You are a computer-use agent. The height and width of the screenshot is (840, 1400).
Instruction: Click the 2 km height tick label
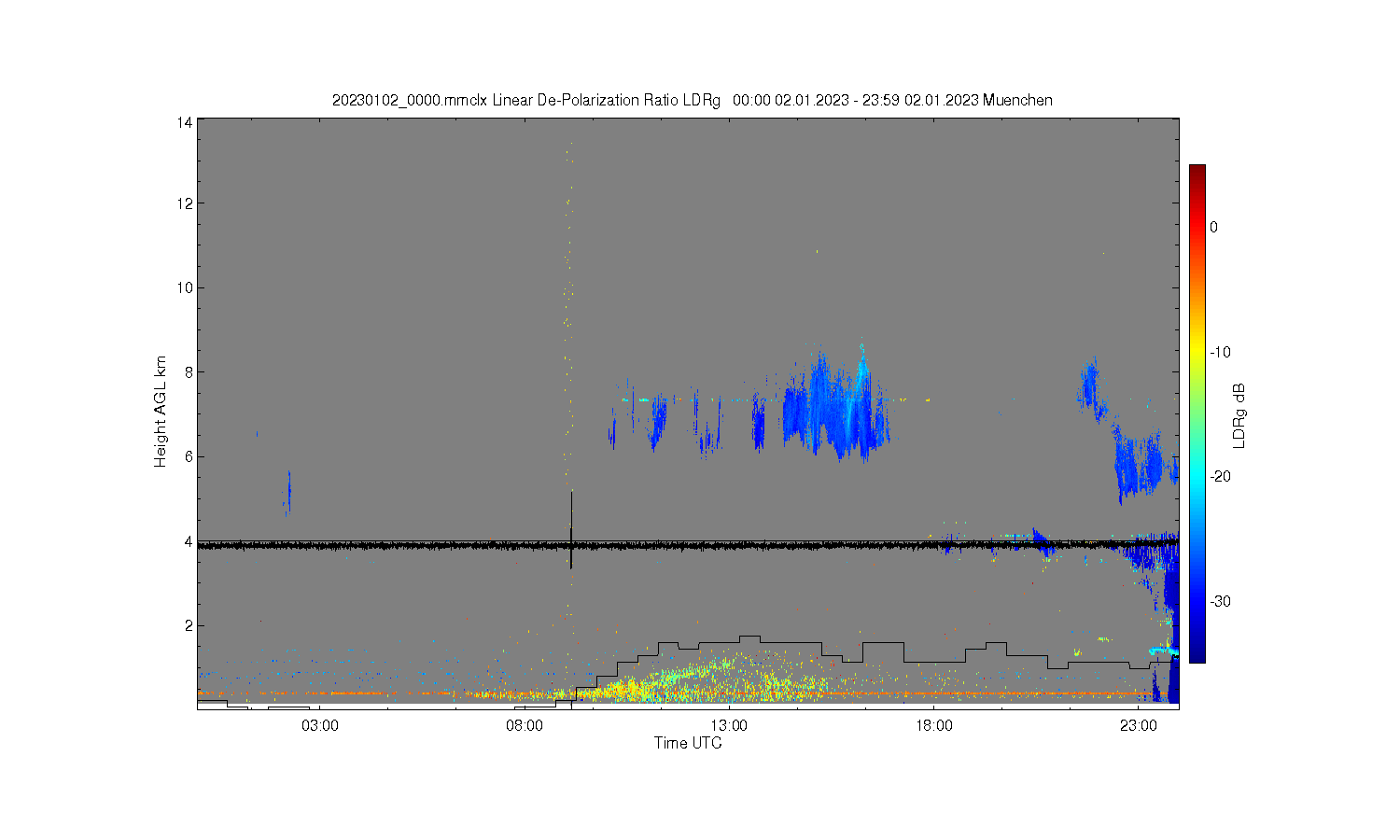pos(189,625)
